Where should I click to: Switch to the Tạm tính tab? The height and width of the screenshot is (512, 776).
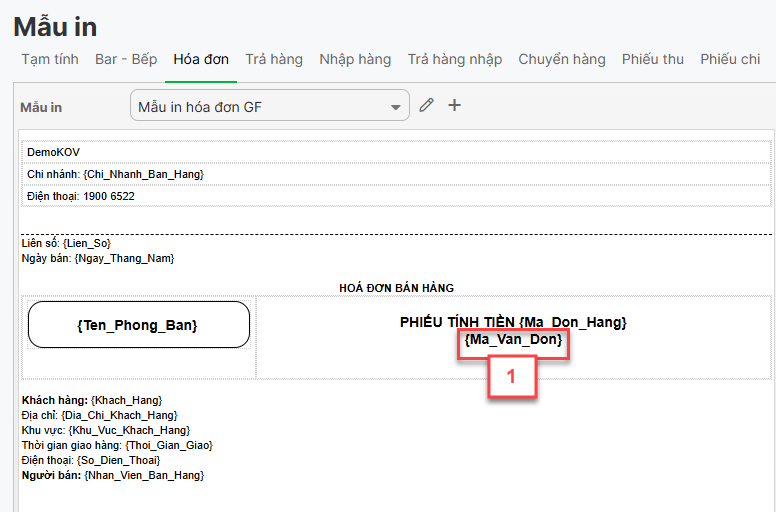point(50,59)
